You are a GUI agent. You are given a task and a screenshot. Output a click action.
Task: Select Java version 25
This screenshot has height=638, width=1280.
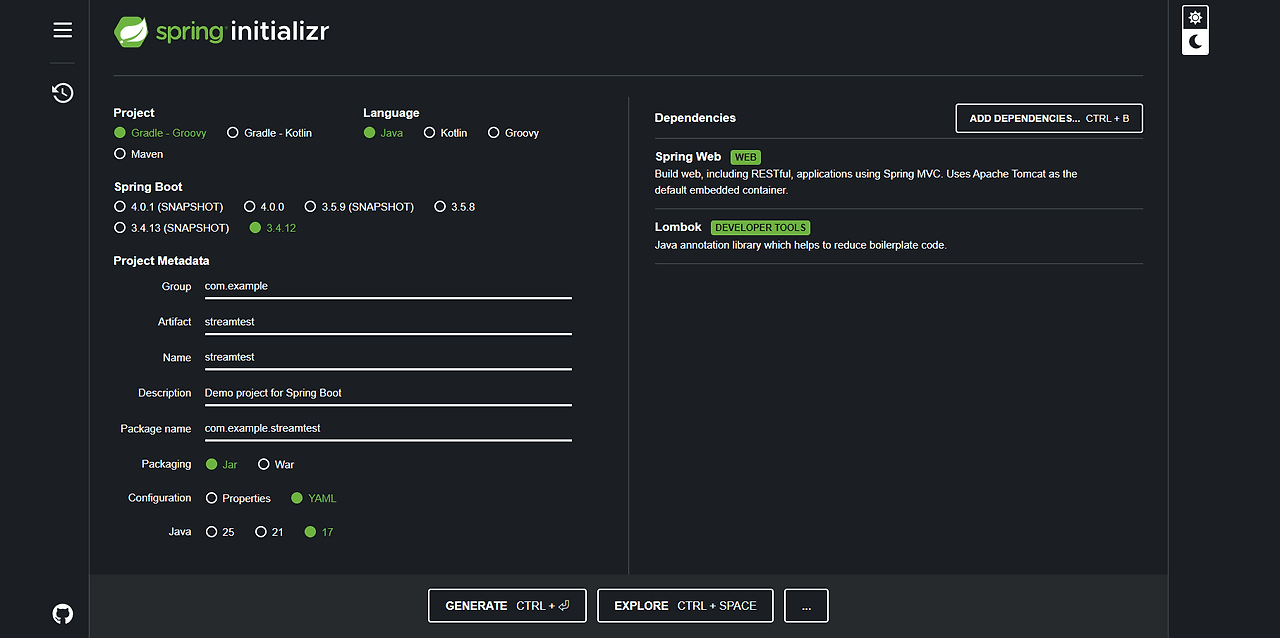pos(220,532)
